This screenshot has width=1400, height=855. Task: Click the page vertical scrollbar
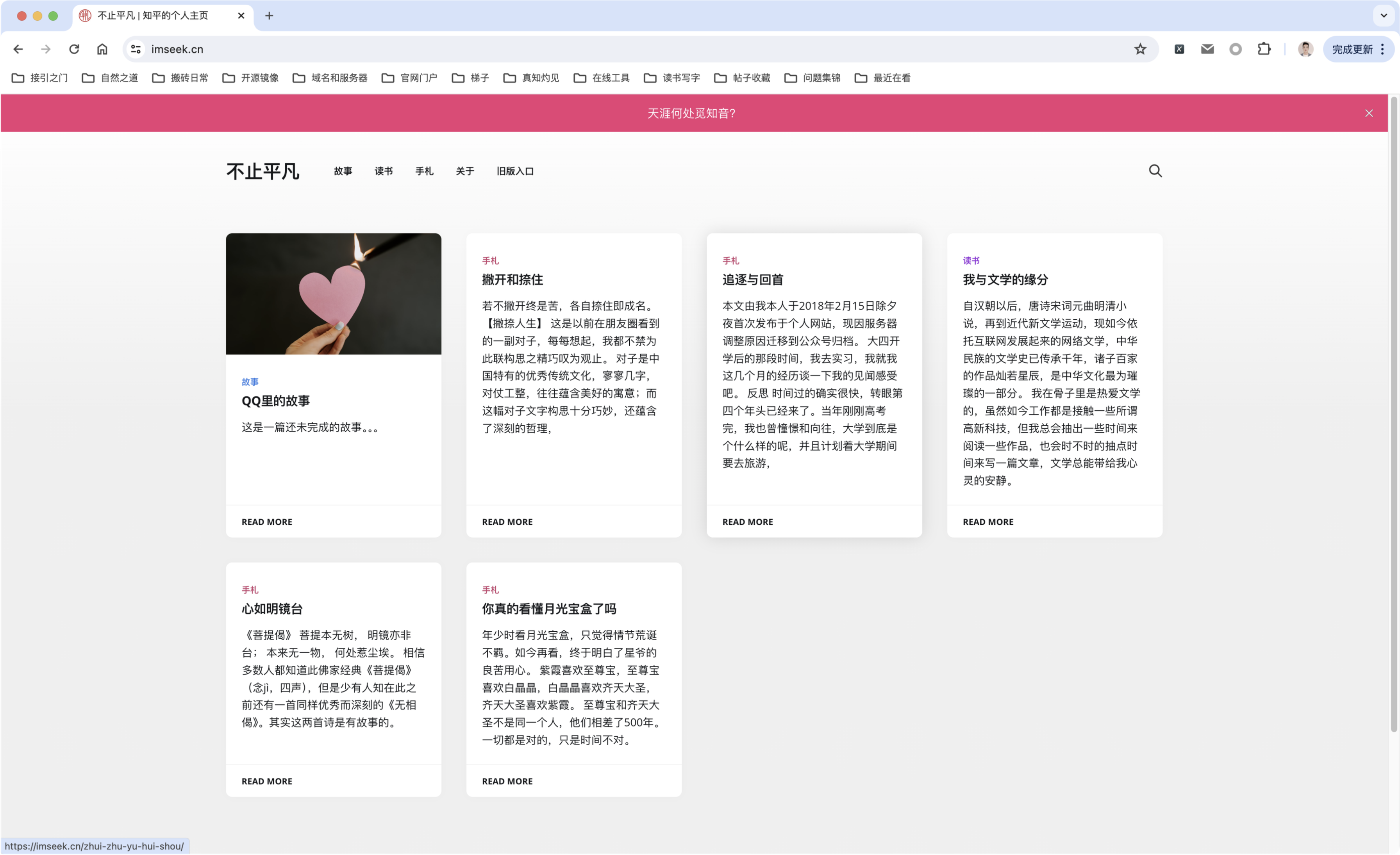click(x=1393, y=415)
